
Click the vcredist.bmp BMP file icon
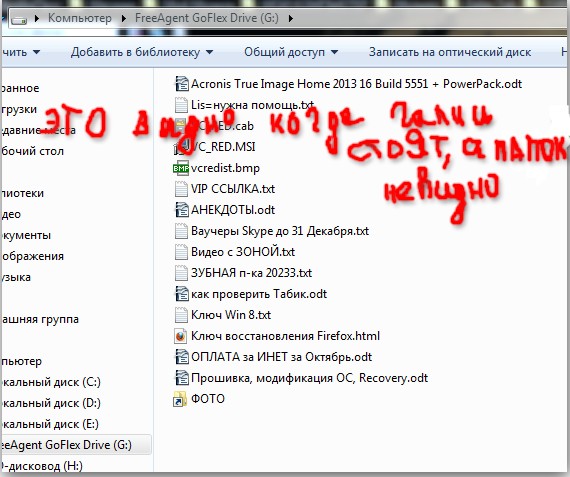pyautogui.click(x=181, y=168)
